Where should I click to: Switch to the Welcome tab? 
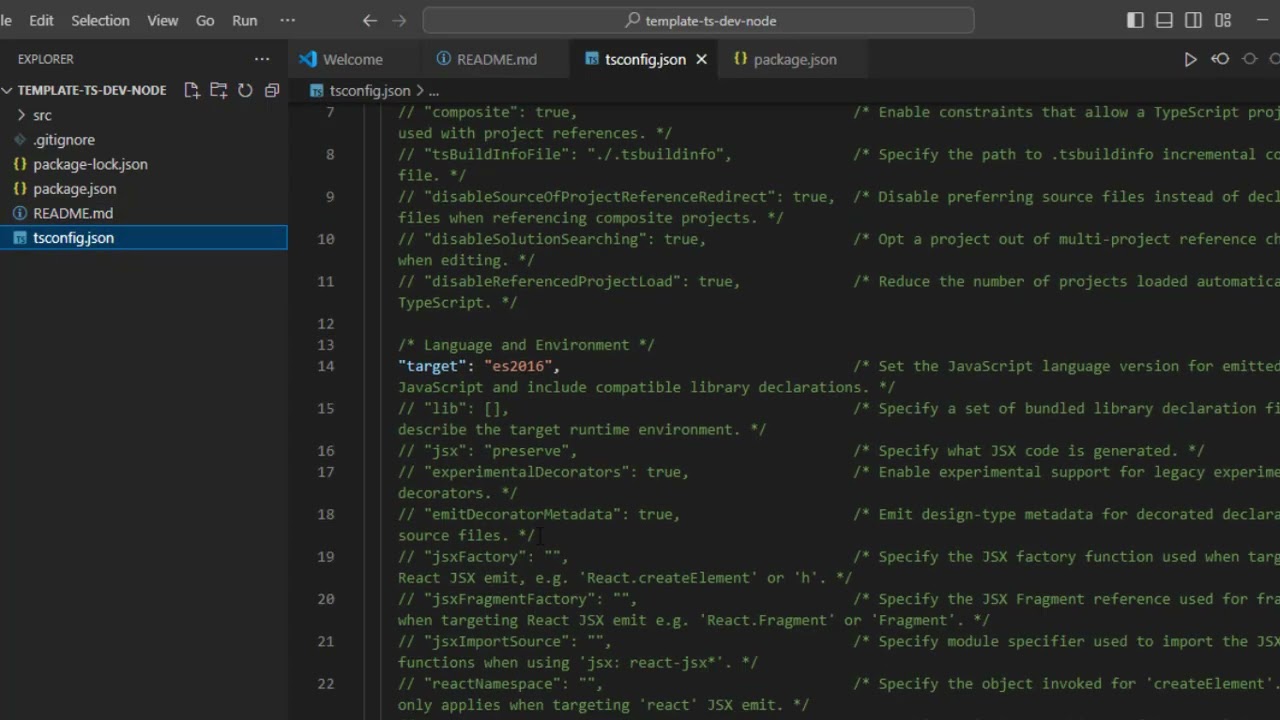(352, 59)
